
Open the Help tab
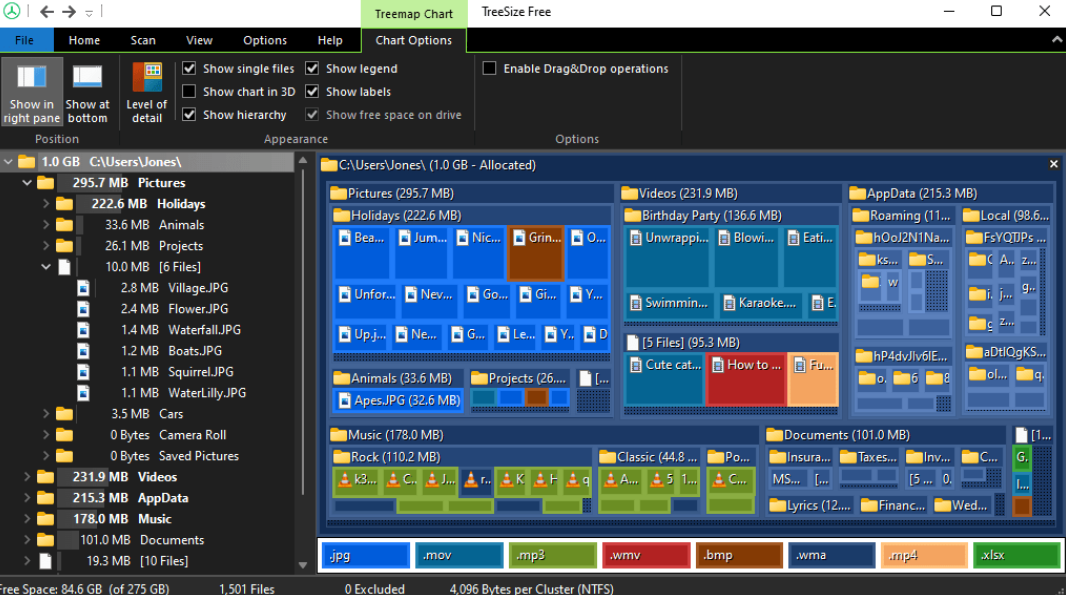coord(330,40)
